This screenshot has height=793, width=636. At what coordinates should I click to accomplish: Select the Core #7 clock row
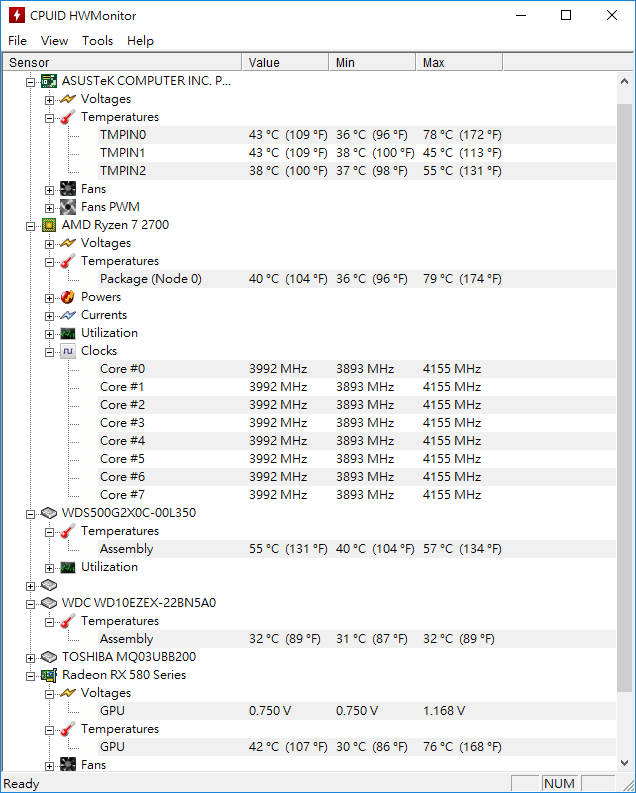357,495
